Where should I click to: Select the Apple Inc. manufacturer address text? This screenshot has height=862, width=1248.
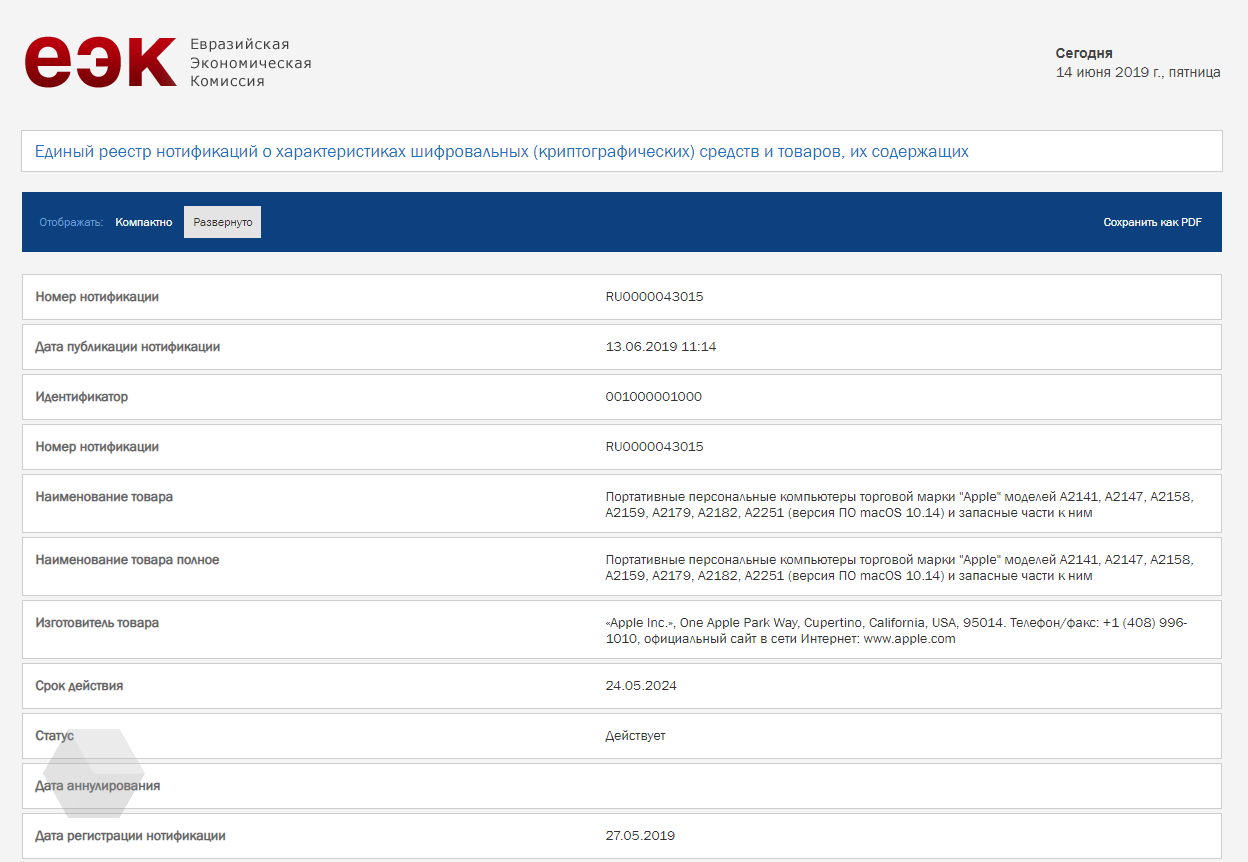coord(896,631)
